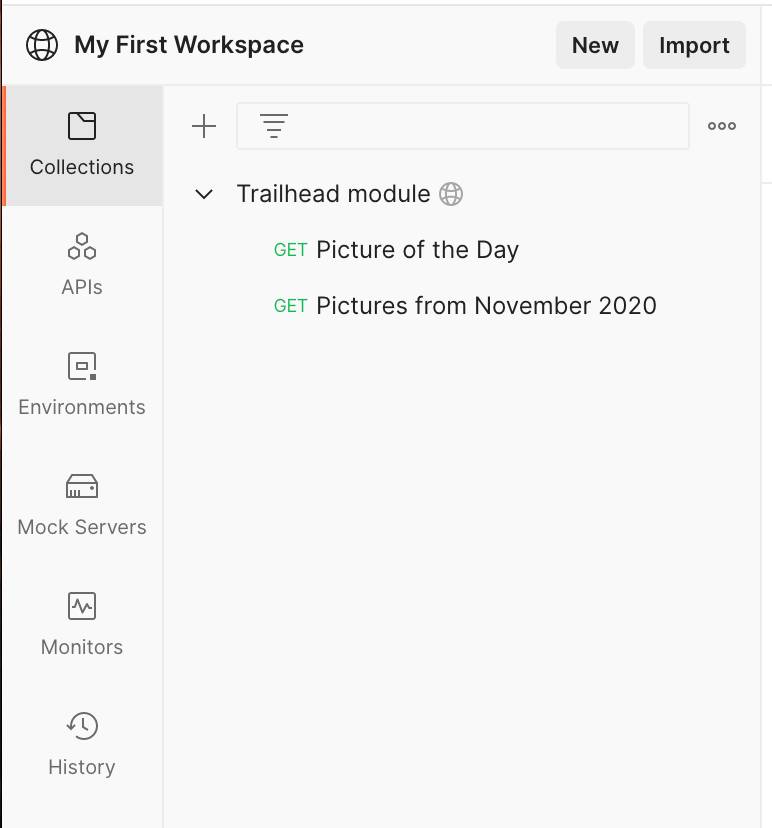Screen dimensions: 772x828
Task: Click the New button
Action: tap(595, 45)
